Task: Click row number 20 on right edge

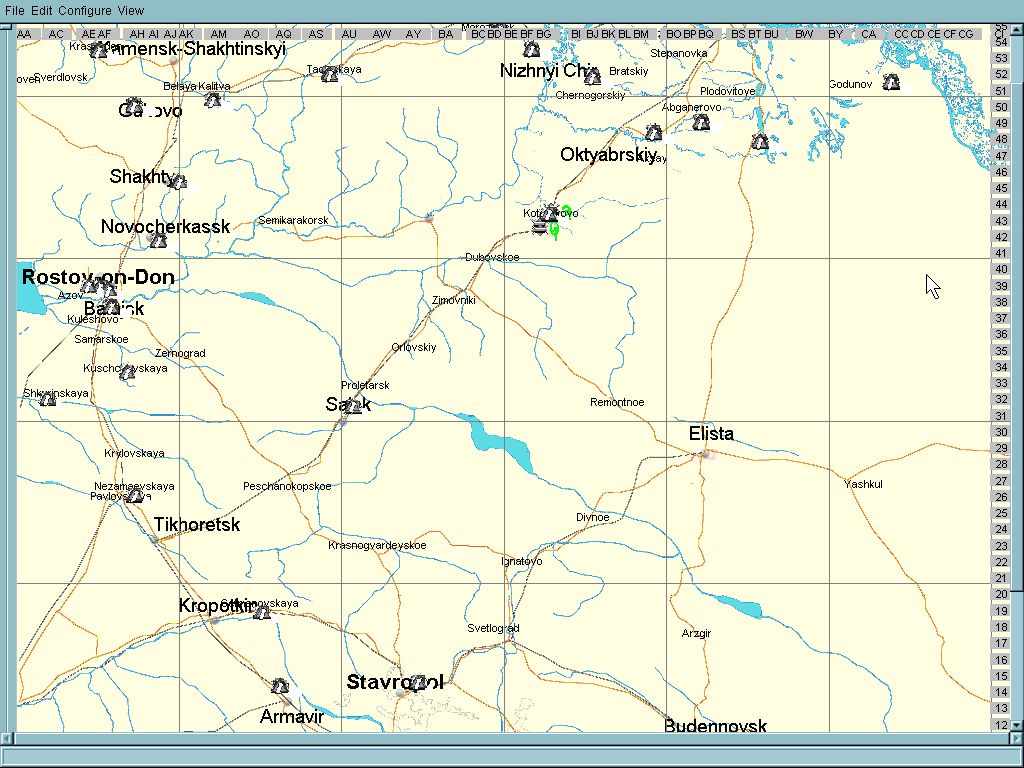Action: pyautogui.click(x=1001, y=594)
